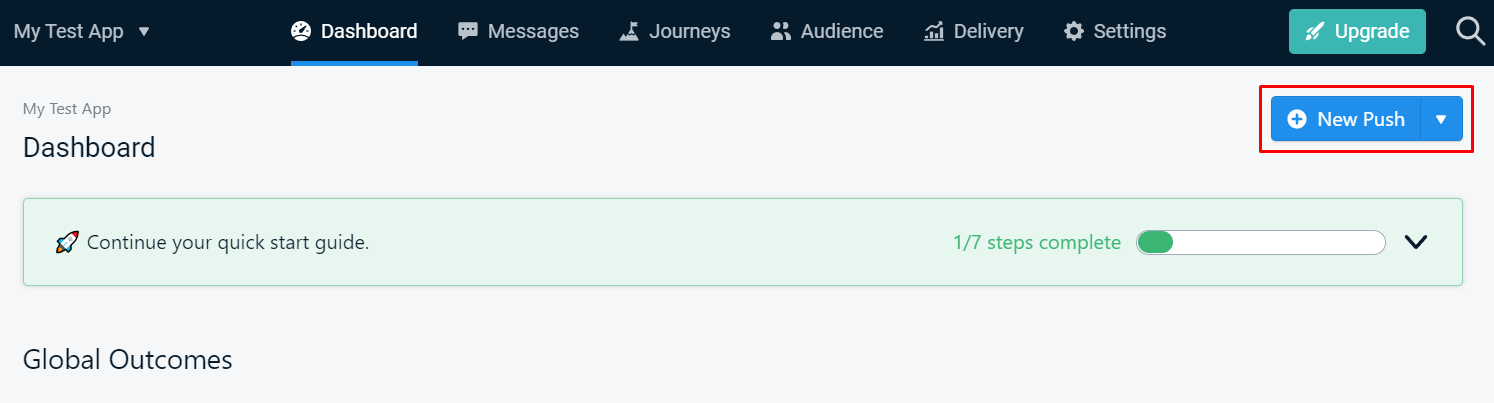Open the My Test App switcher dropdown
The height and width of the screenshot is (403, 1494).
click(x=143, y=31)
